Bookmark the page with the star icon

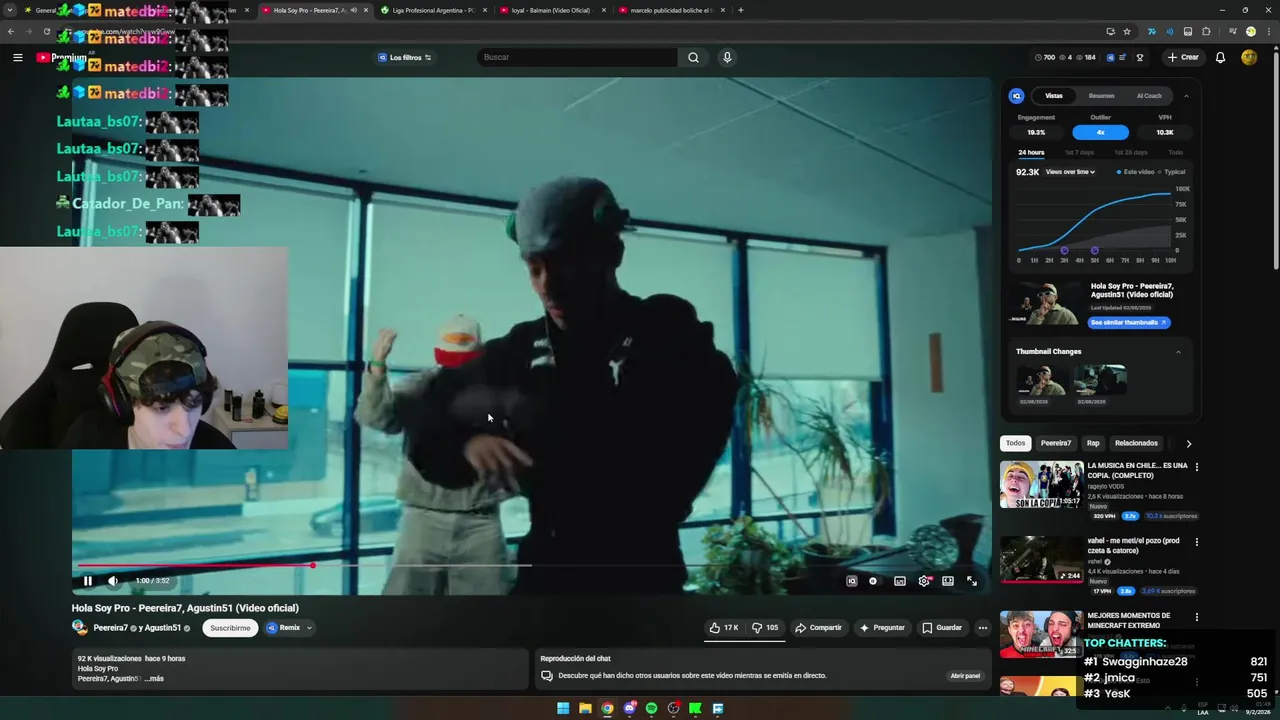click(1127, 31)
